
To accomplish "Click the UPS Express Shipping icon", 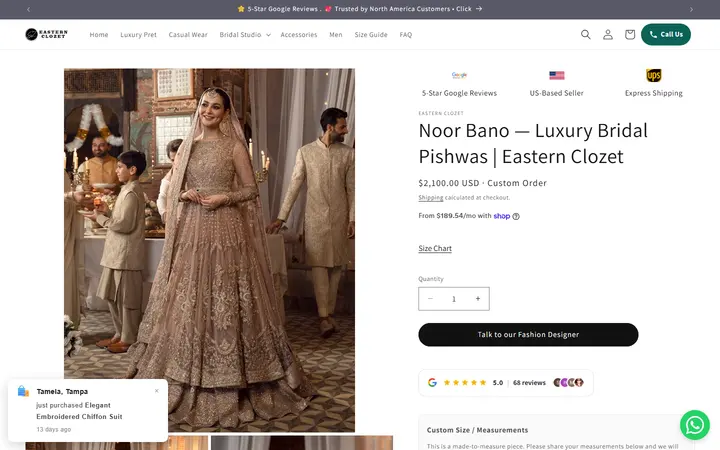I will 653,75.
